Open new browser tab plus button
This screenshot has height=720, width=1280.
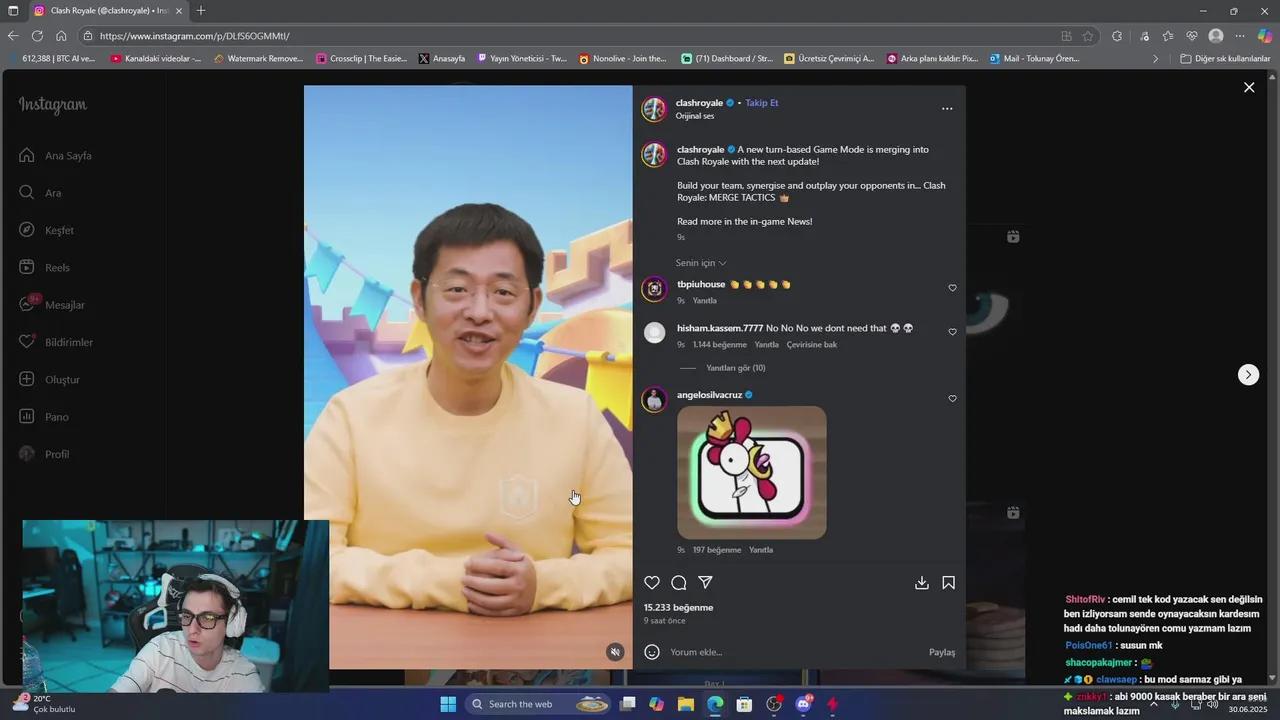pos(201,10)
